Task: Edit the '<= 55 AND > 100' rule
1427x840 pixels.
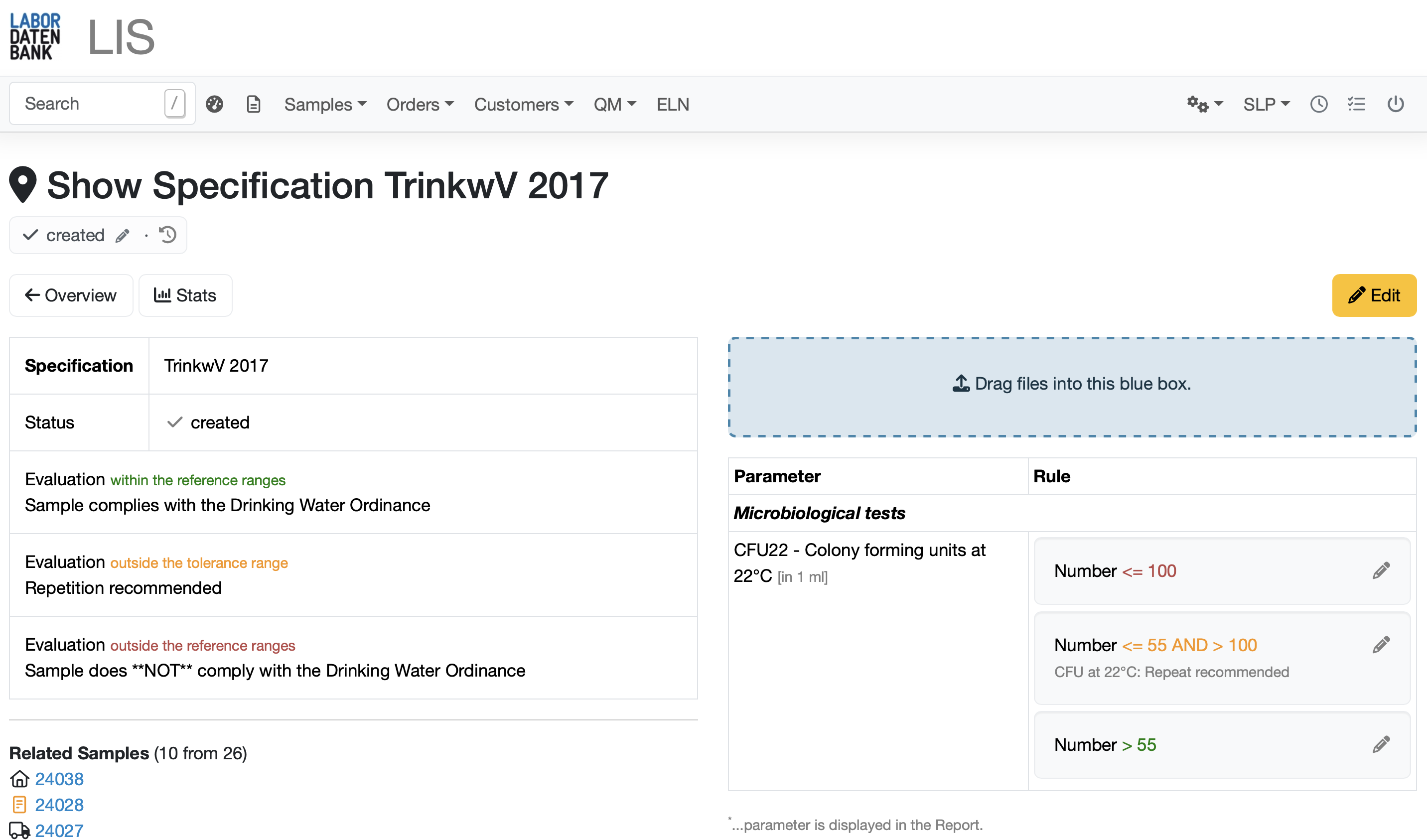Action: (x=1381, y=645)
